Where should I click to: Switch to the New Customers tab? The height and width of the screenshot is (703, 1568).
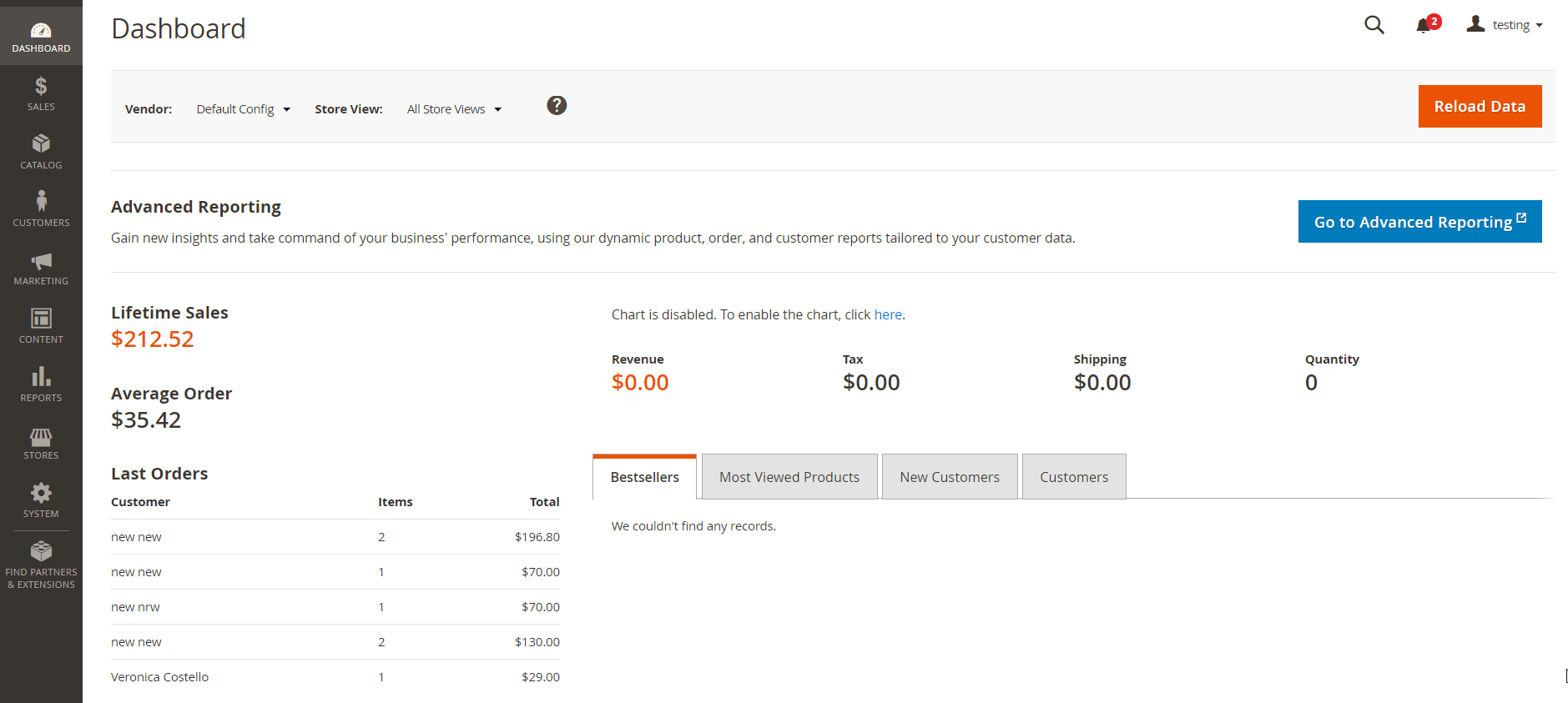pos(949,477)
